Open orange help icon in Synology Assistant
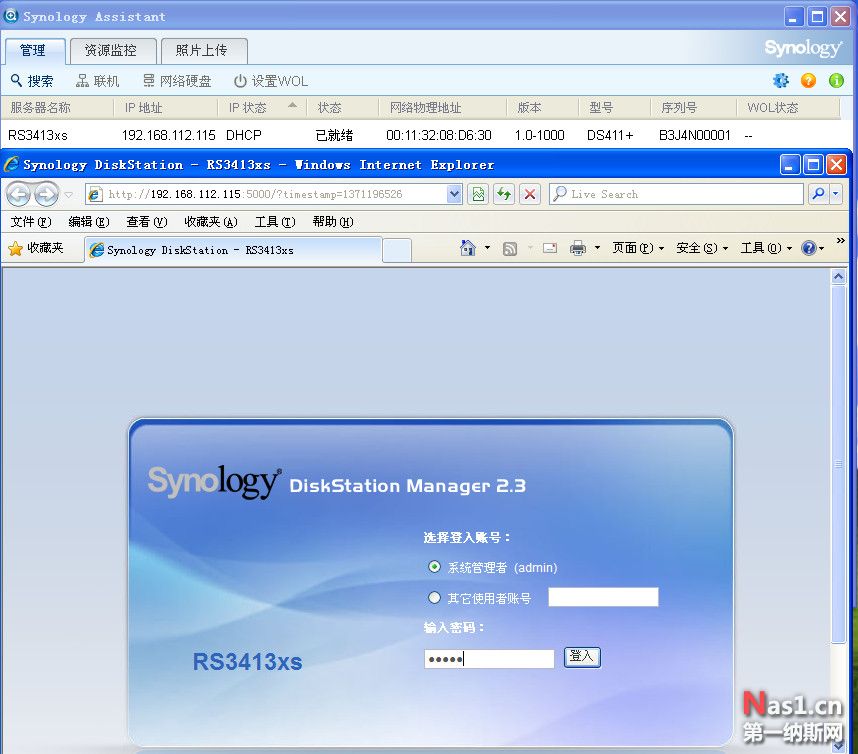 (x=808, y=80)
